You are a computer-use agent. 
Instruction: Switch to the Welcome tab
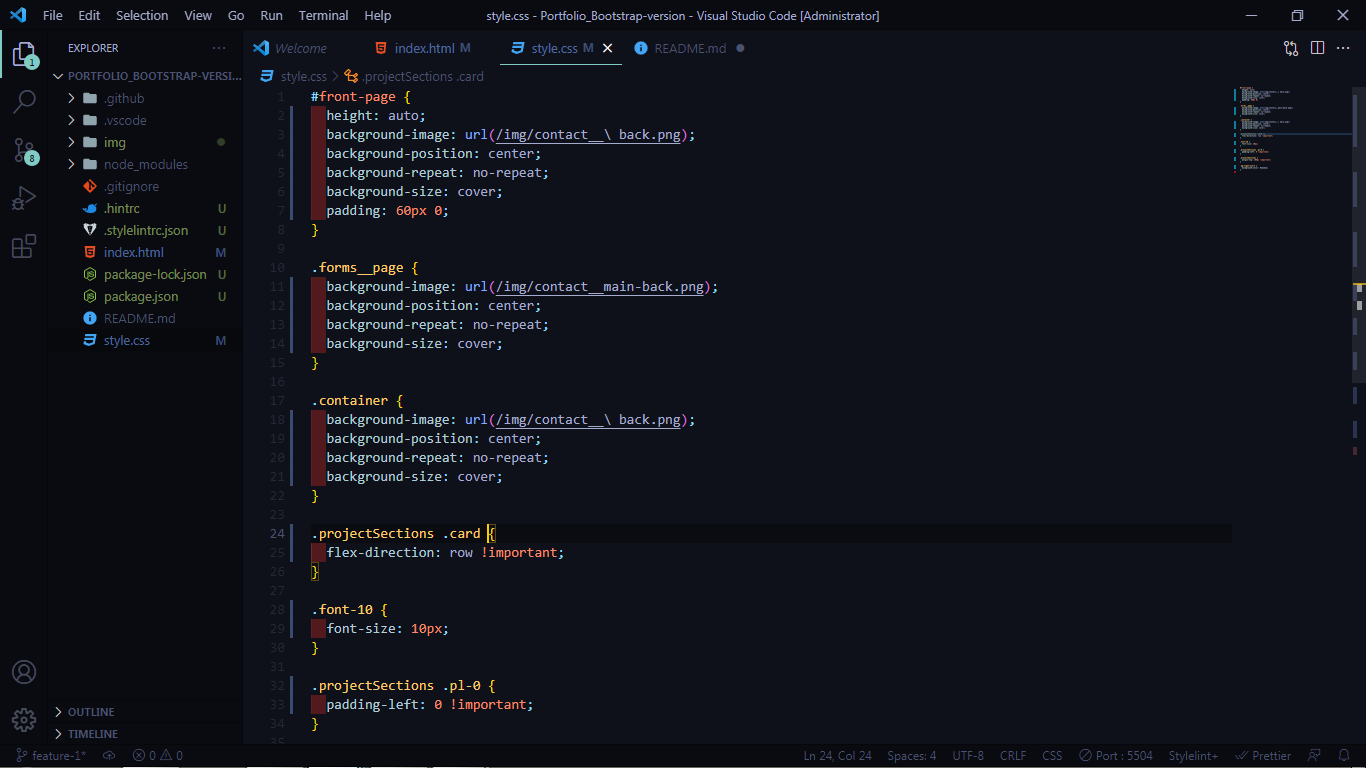302,48
